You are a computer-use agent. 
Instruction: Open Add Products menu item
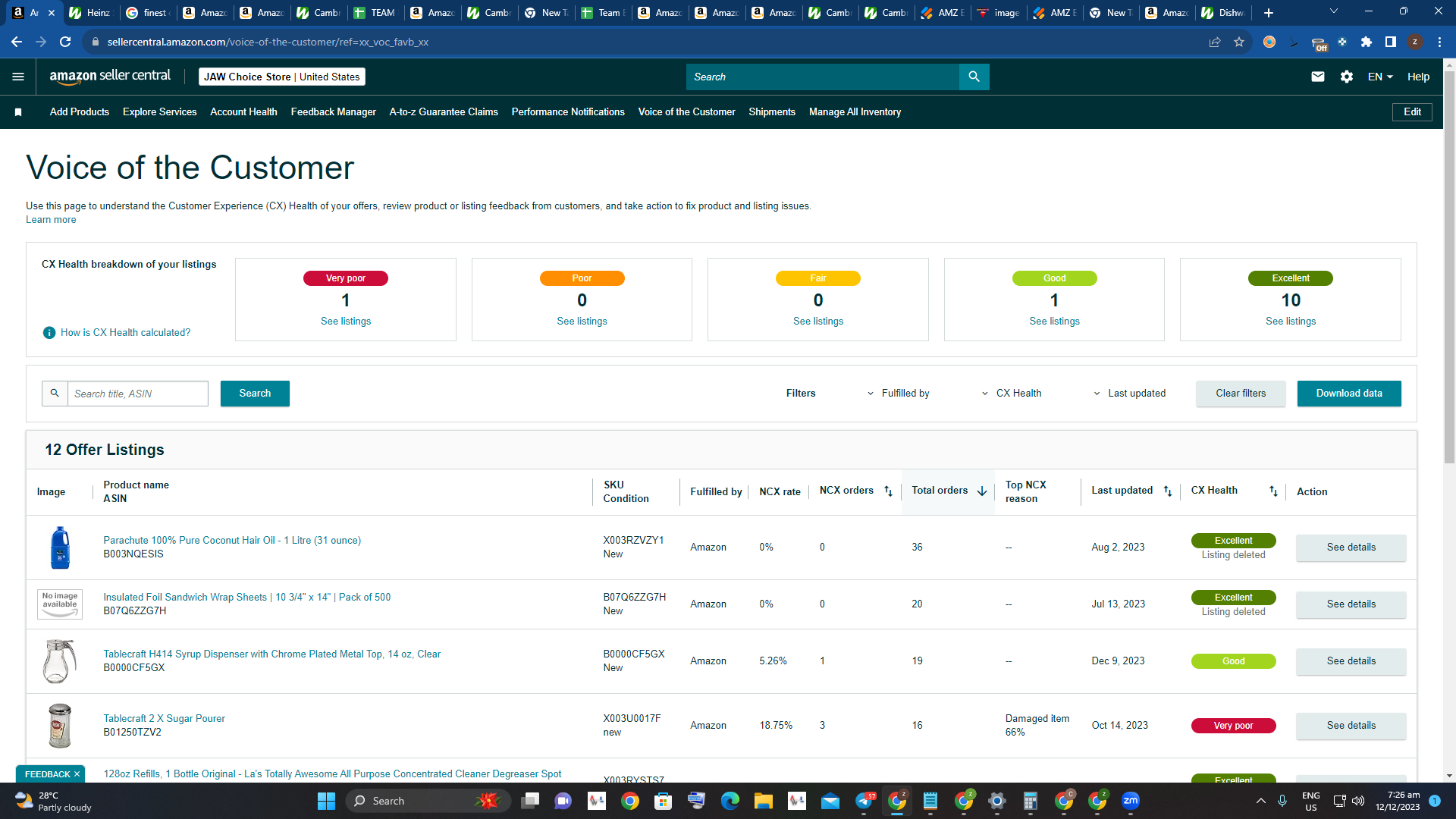click(80, 112)
